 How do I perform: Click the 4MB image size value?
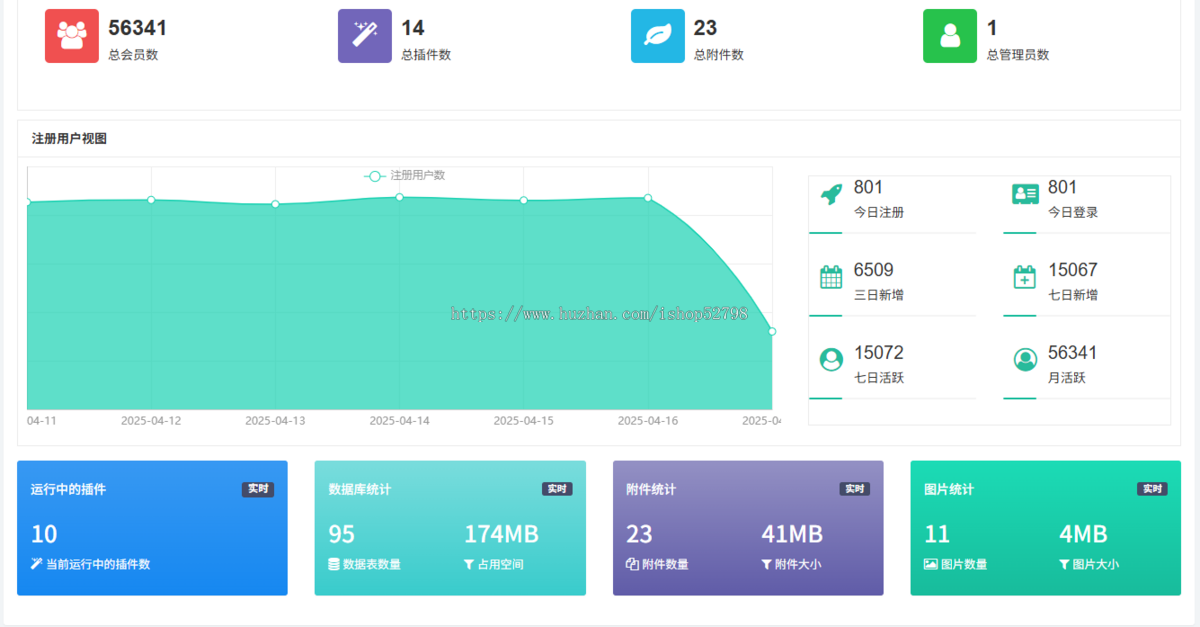point(1083,534)
